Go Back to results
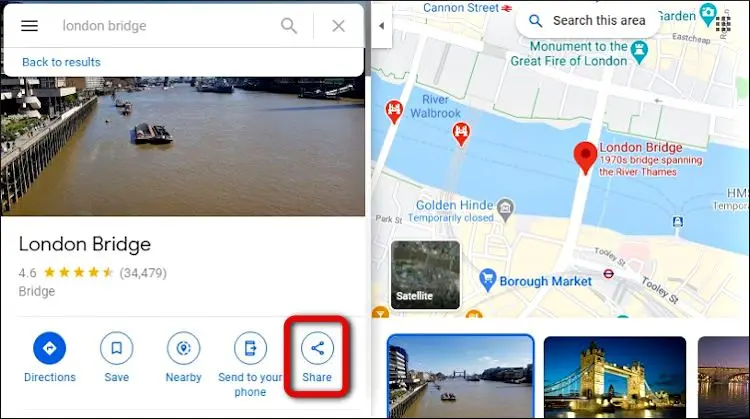Image resolution: width=750 pixels, height=419 pixels. (61, 62)
